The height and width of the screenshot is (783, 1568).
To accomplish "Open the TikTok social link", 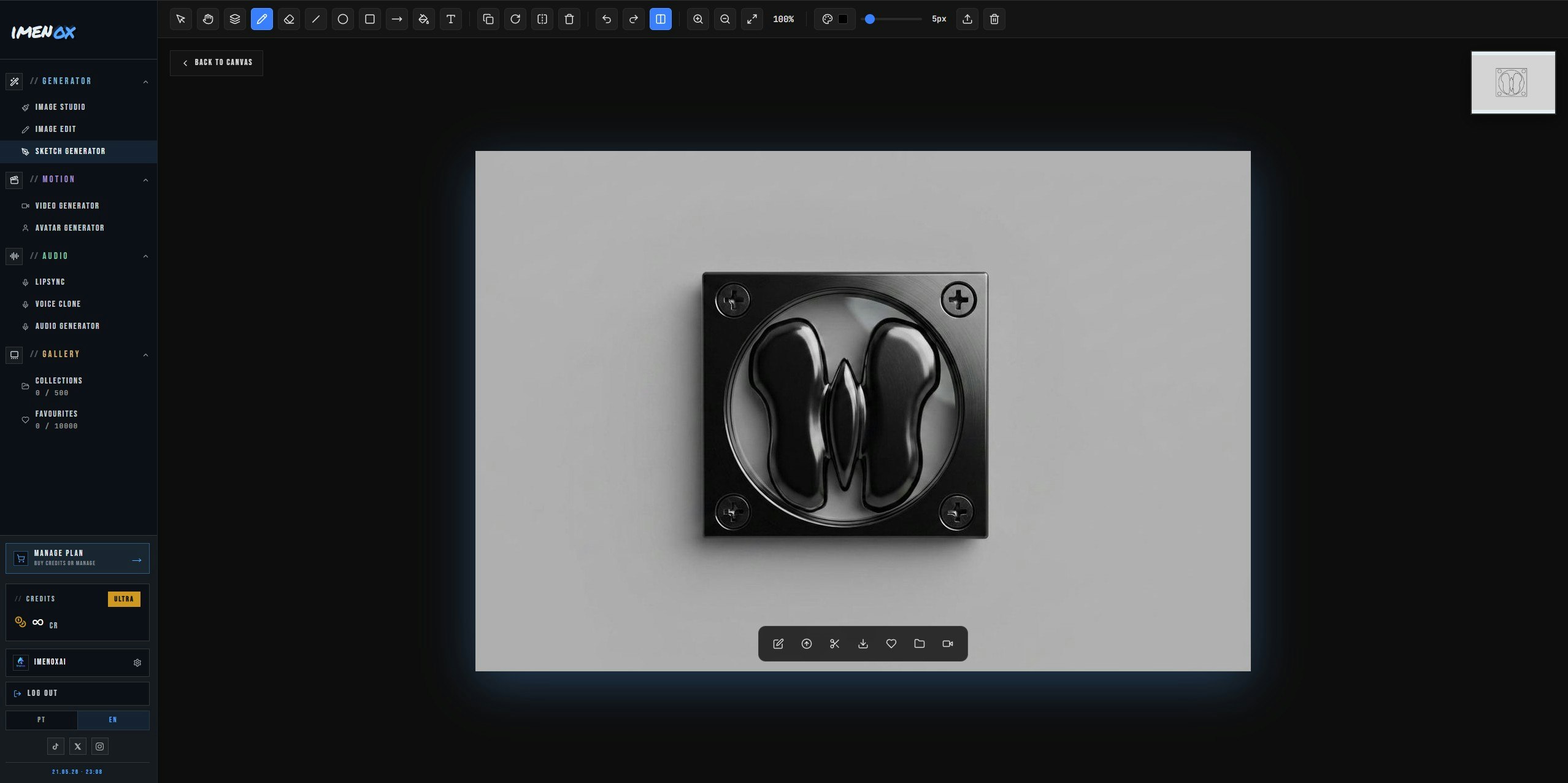I will click(x=56, y=746).
